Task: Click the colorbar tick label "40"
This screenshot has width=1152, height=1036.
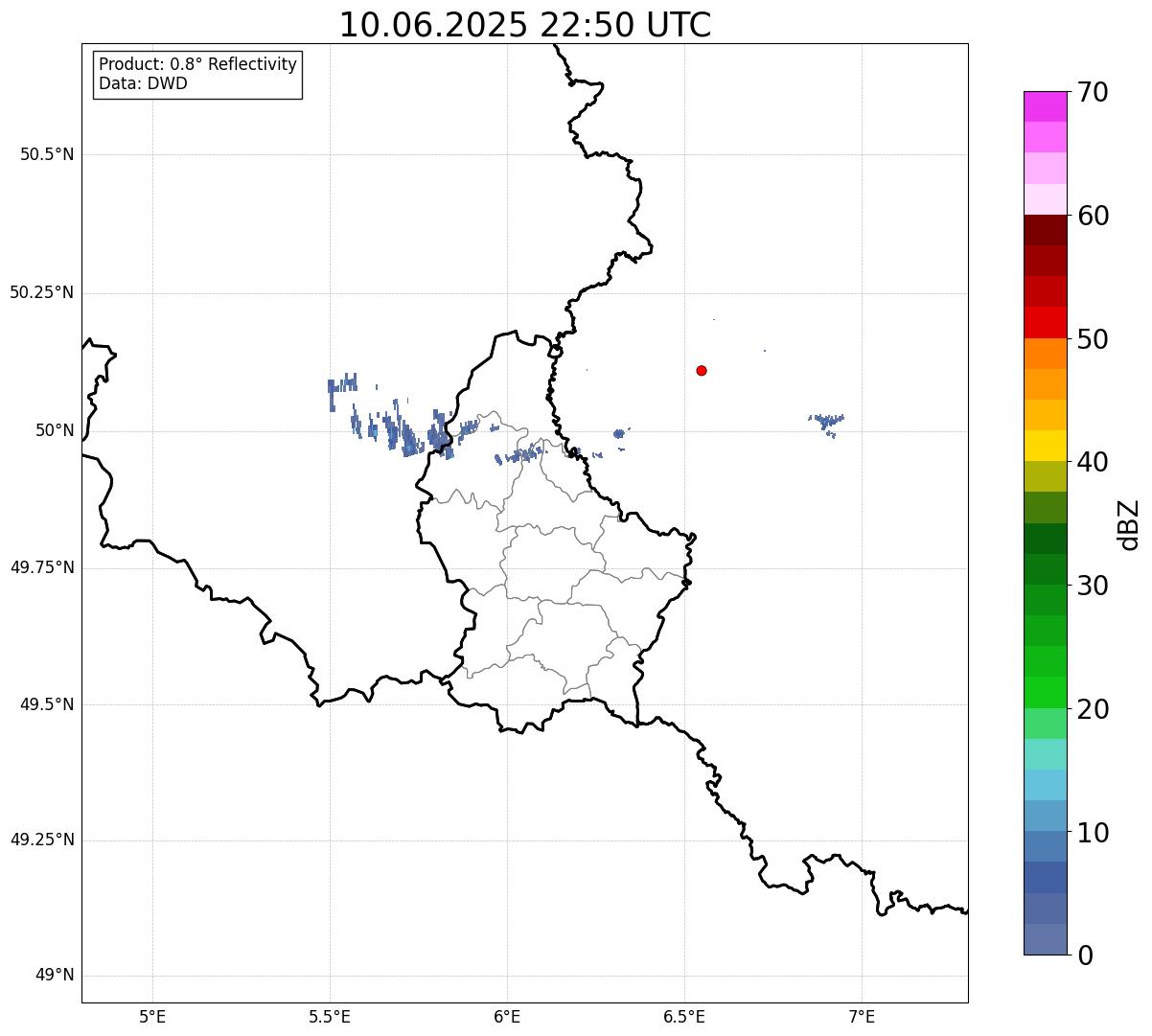Action: tap(1094, 462)
